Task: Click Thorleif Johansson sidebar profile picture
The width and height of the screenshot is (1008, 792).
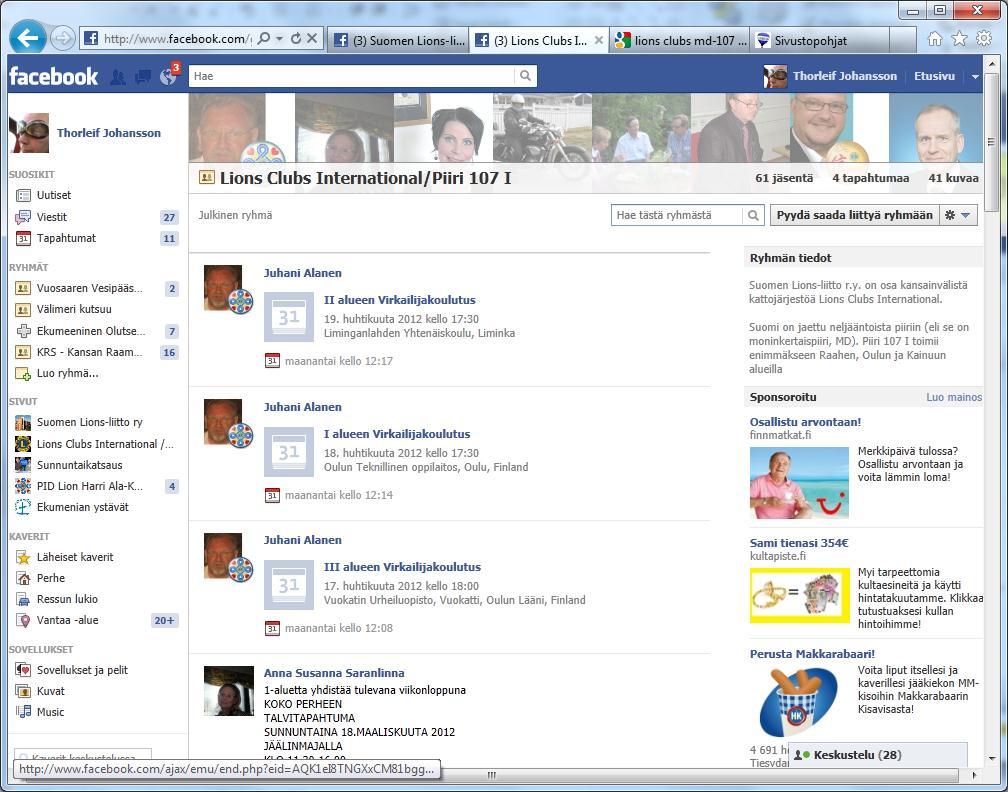Action: tap(29, 133)
